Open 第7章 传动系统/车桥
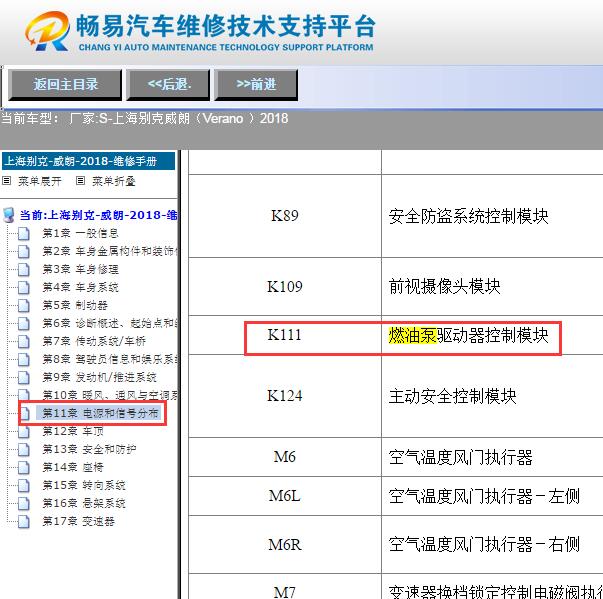 pyautogui.click(x=94, y=341)
